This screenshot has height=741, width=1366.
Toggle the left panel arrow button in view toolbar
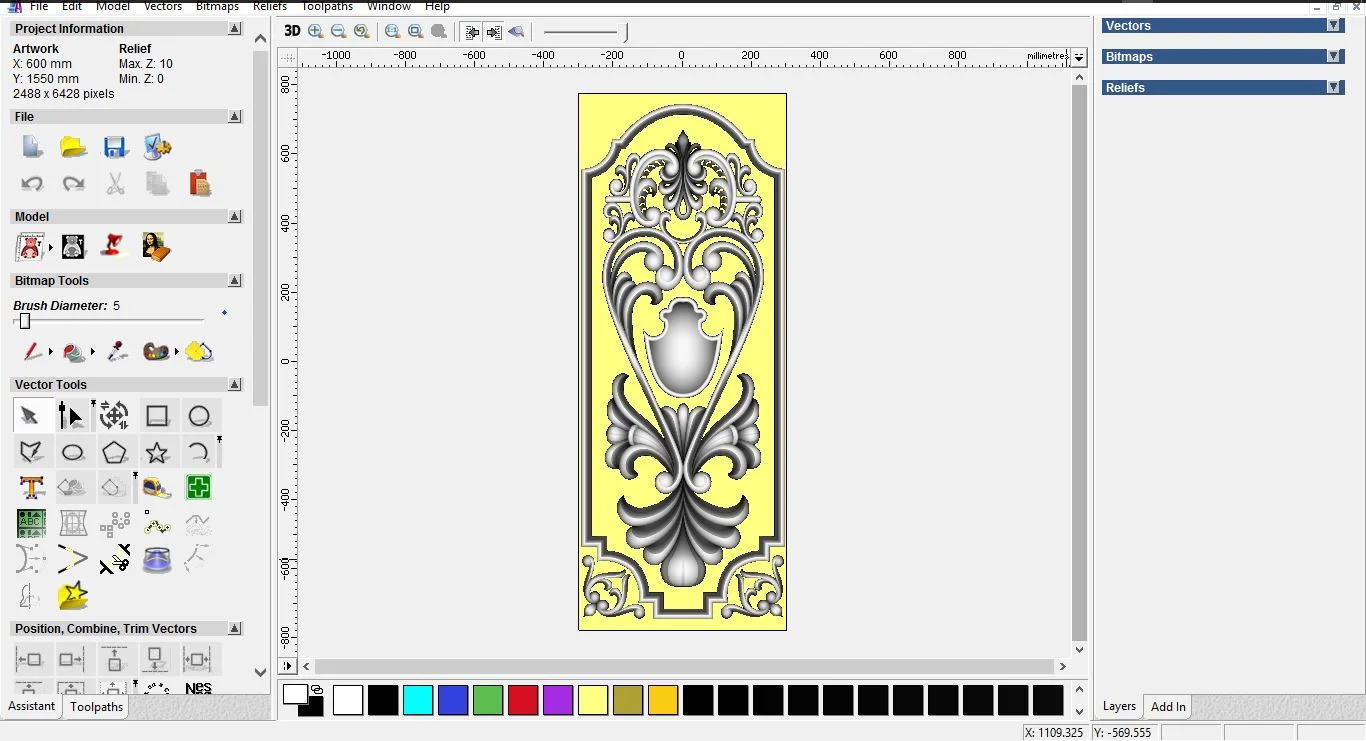click(x=473, y=32)
